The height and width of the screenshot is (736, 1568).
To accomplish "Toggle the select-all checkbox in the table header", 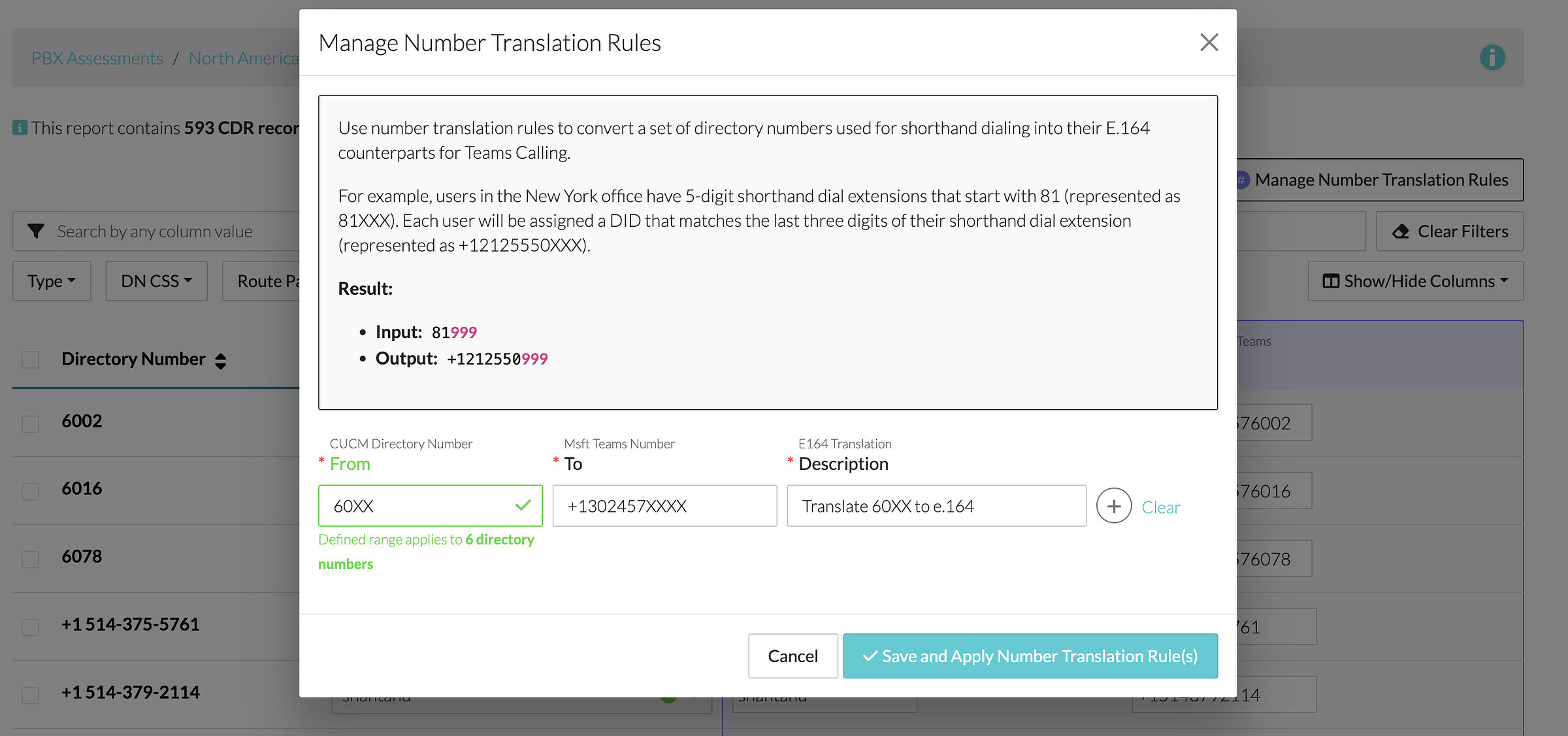I will pyautogui.click(x=30, y=359).
